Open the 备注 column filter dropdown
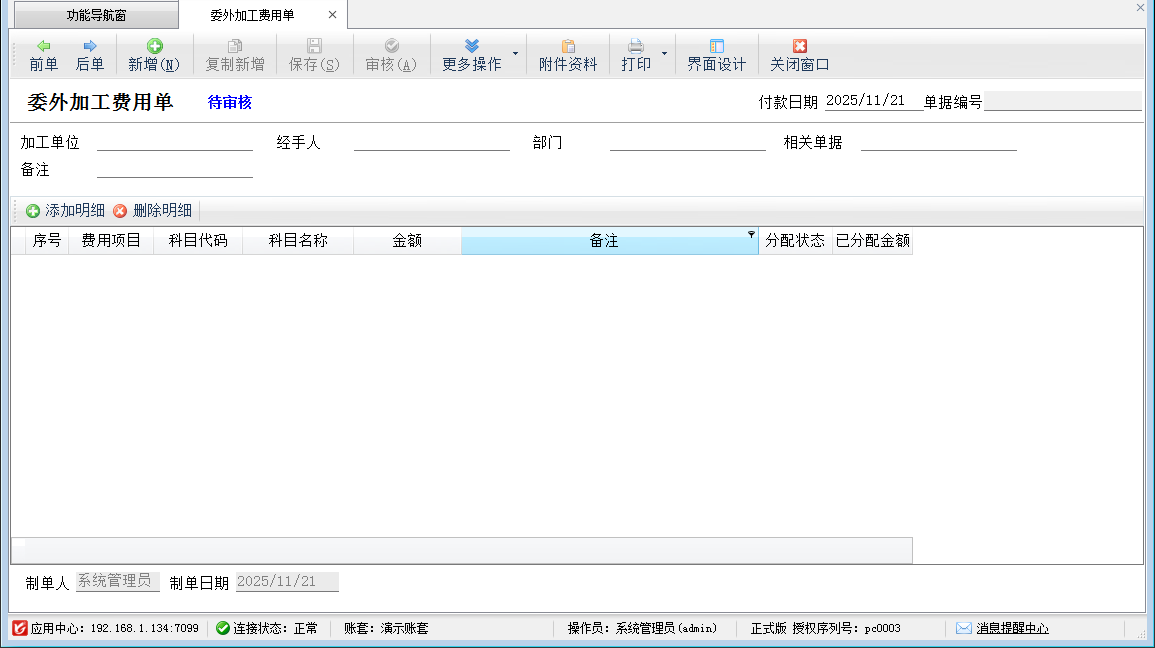The width and height of the screenshot is (1155, 648). coord(751,234)
